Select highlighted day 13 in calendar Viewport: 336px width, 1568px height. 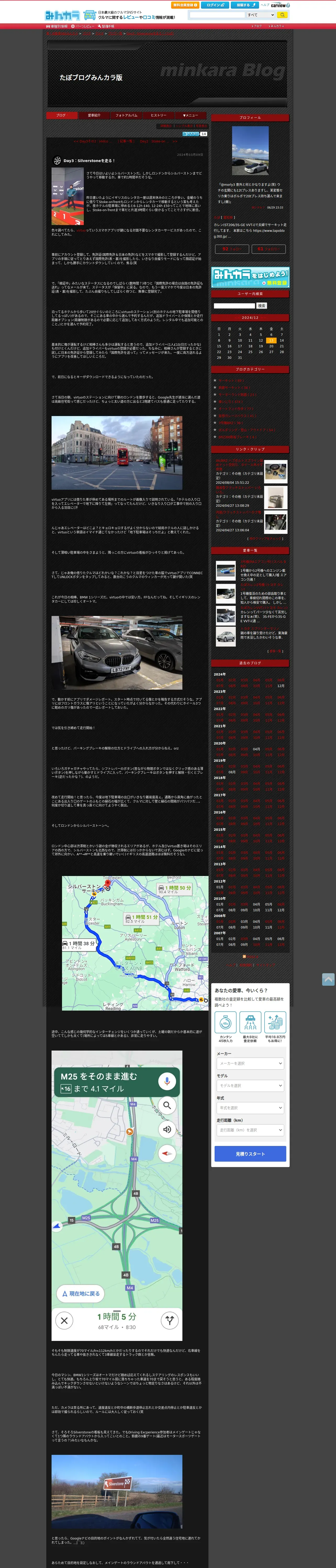271,340
